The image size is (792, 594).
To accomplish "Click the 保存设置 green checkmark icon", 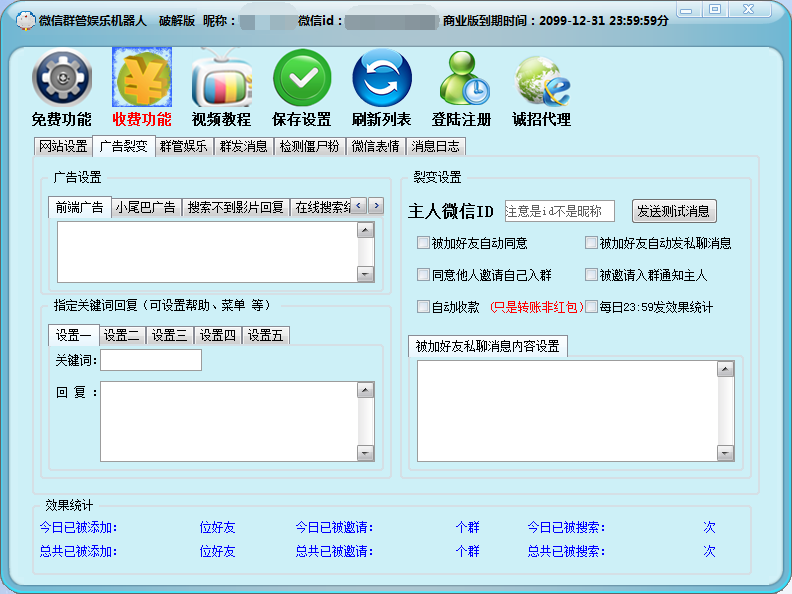I will [x=302, y=78].
